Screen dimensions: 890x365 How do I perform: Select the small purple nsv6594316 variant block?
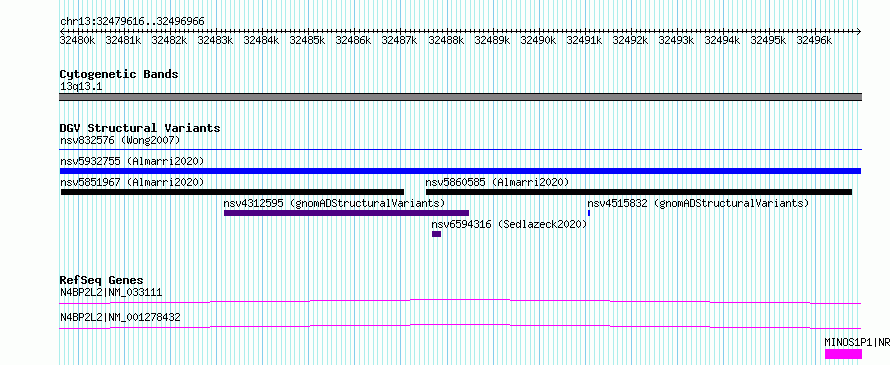436,234
